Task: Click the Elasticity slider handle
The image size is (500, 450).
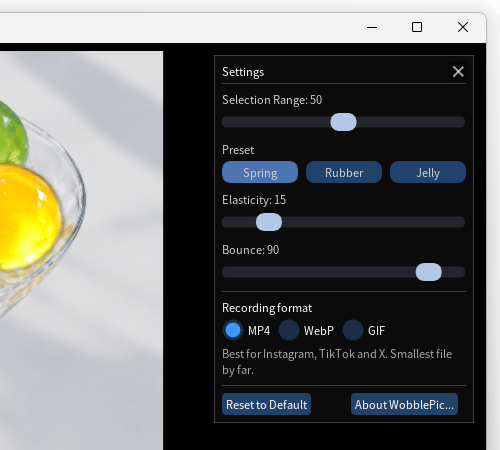Action: 269,222
